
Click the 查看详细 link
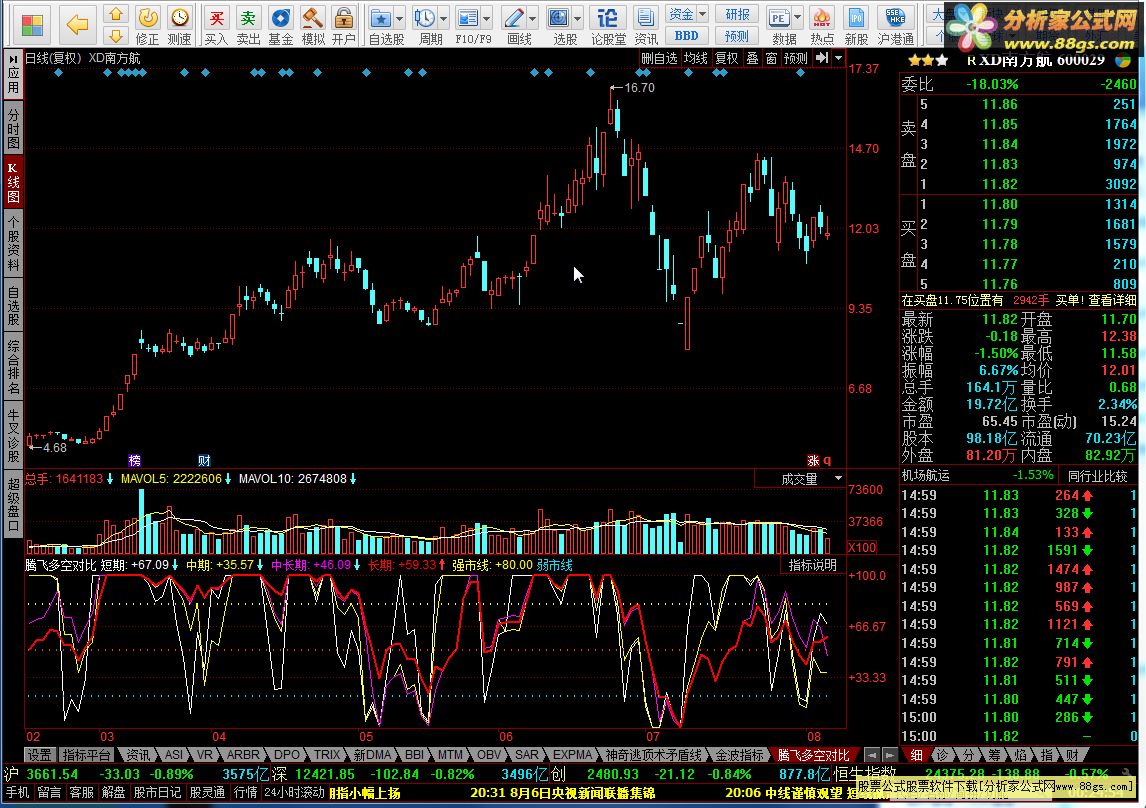pyautogui.click(x=1112, y=300)
